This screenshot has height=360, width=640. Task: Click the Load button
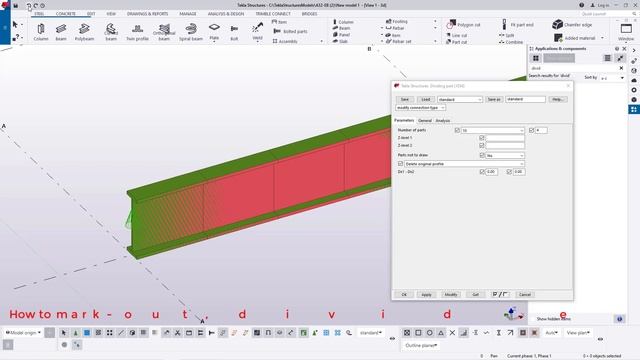[x=426, y=100]
